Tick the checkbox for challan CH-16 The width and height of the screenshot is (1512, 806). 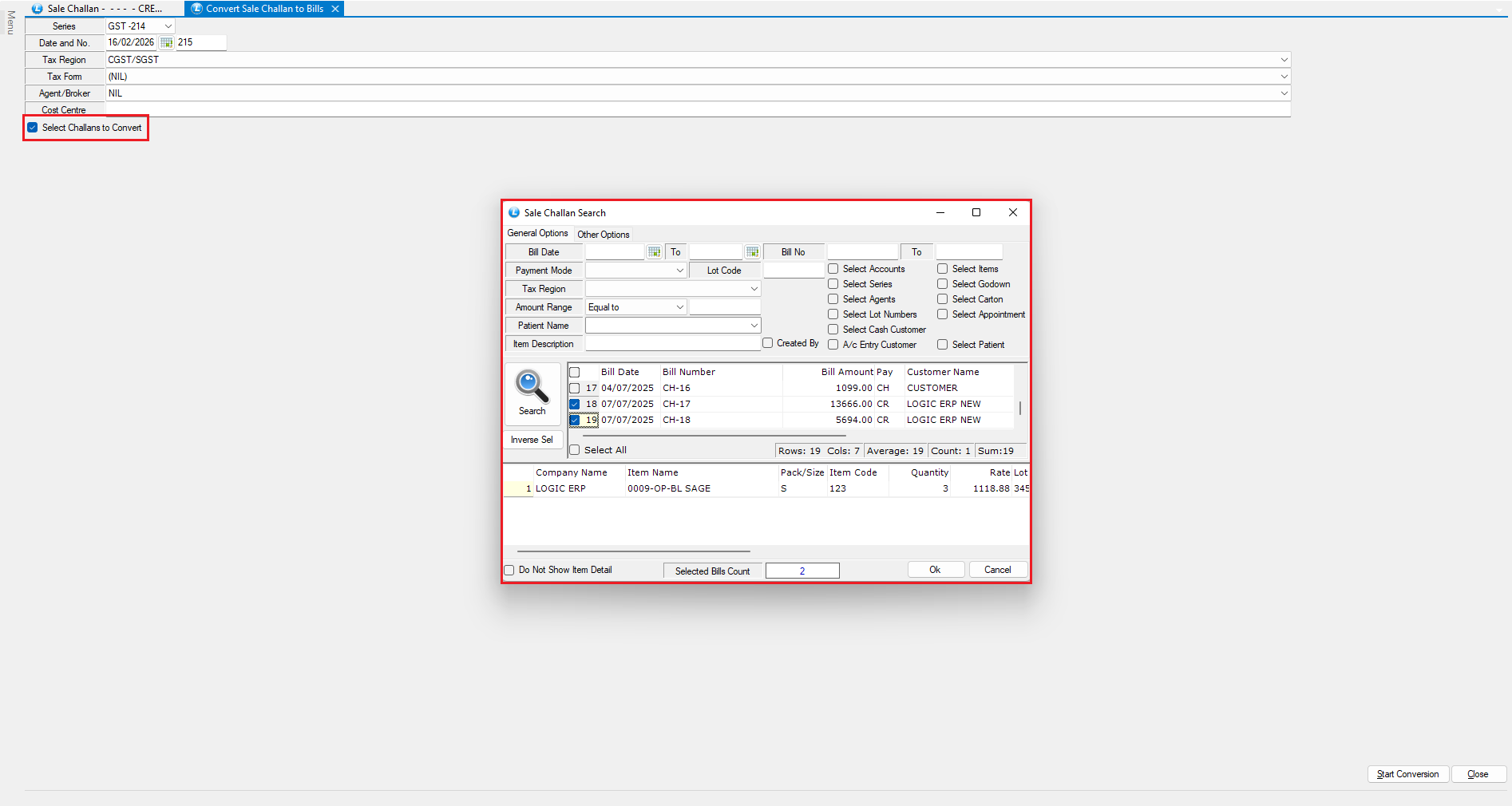pyautogui.click(x=574, y=389)
